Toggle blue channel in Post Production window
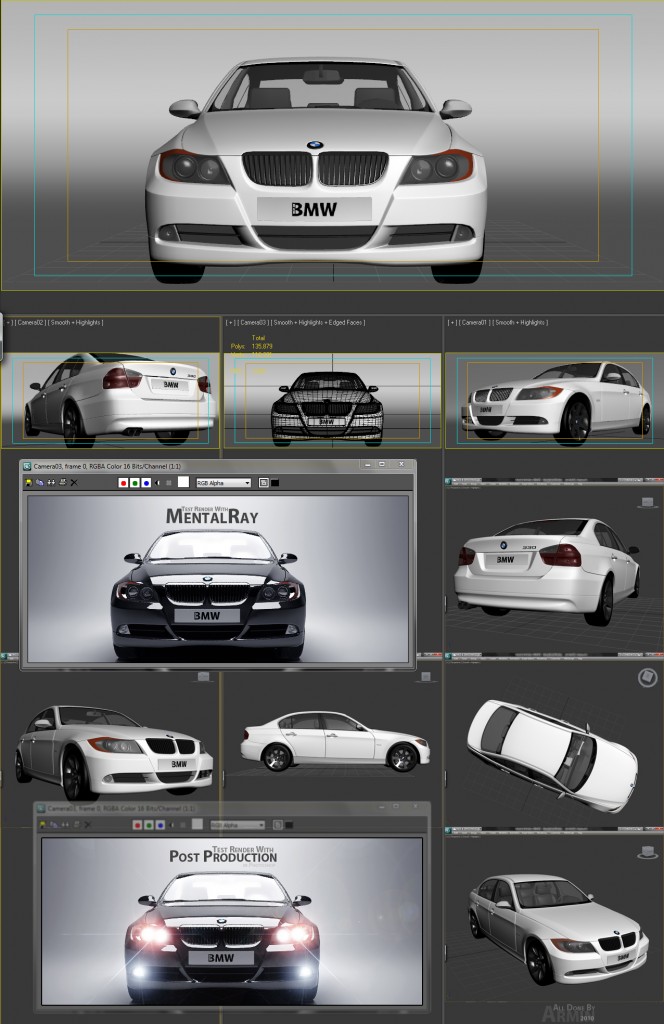The image size is (664, 1024). coord(161,825)
